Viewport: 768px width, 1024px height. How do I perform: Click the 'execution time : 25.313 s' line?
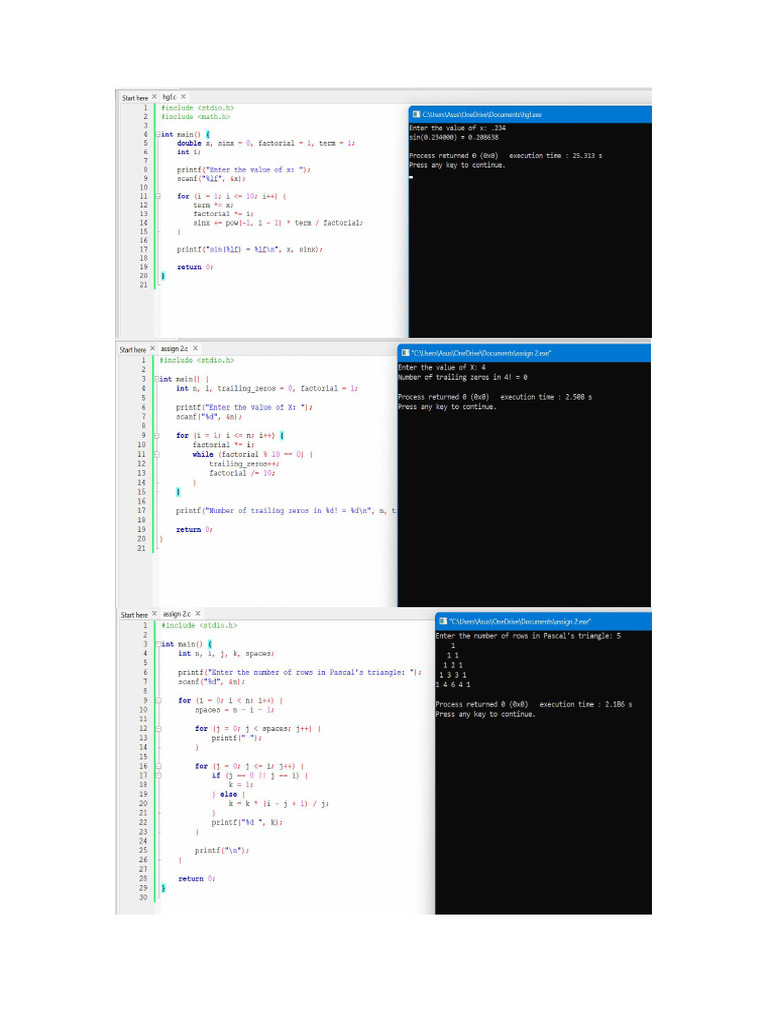tap(555, 155)
